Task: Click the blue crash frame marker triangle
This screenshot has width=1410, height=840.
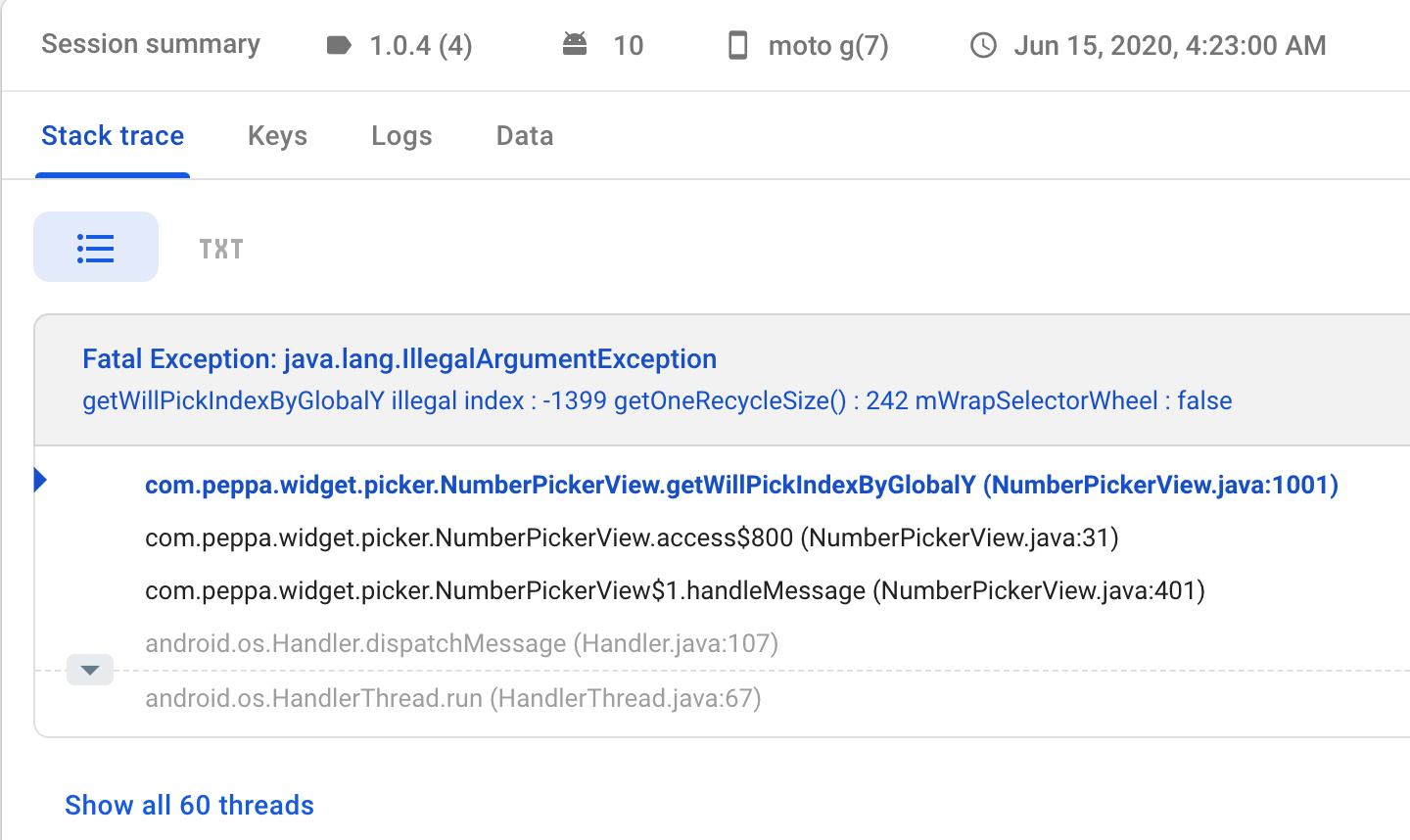Action: 39,478
